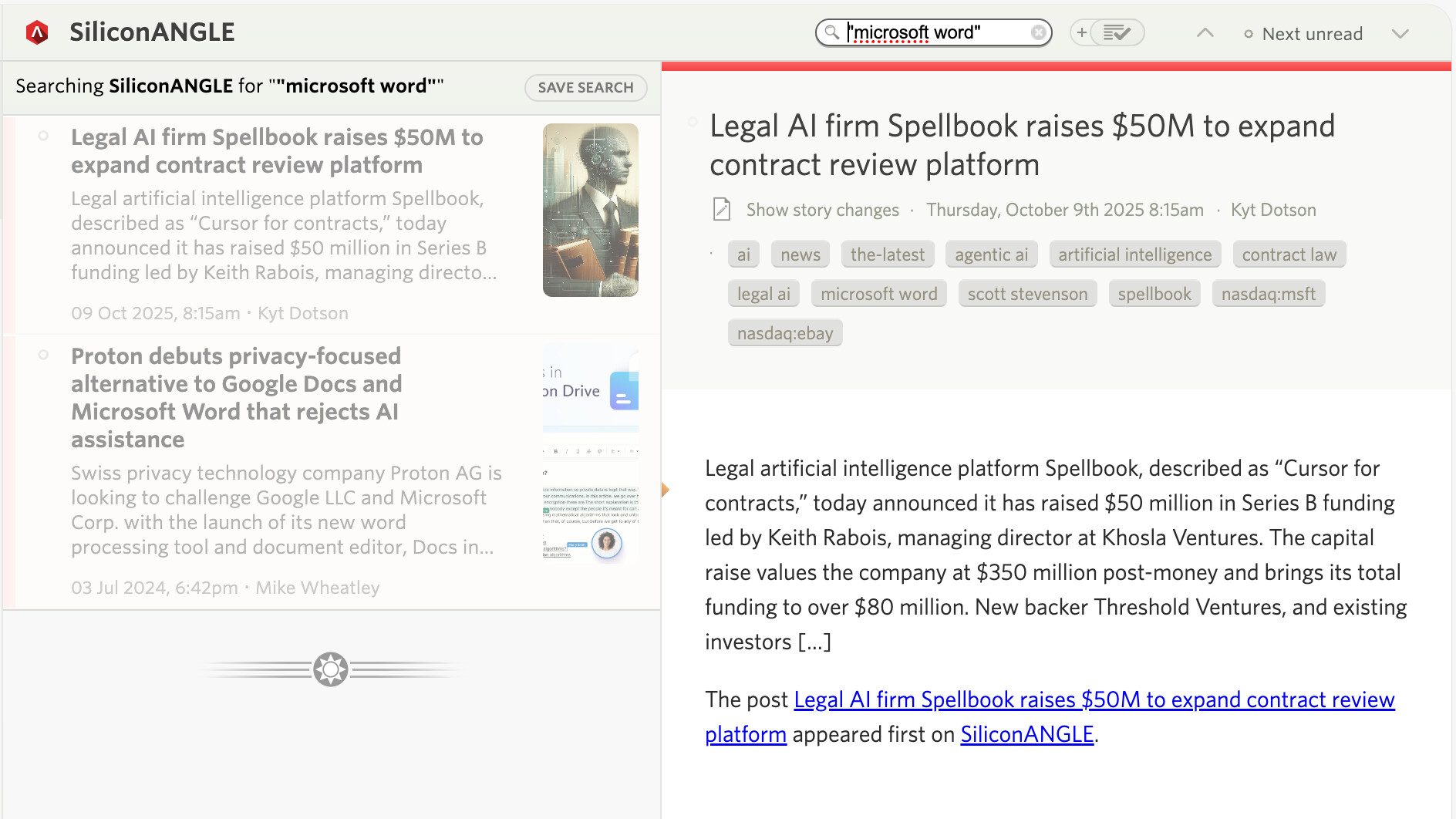Image resolution: width=1456 pixels, height=819 pixels.
Task: Click the story changes document icon
Action: click(722, 210)
